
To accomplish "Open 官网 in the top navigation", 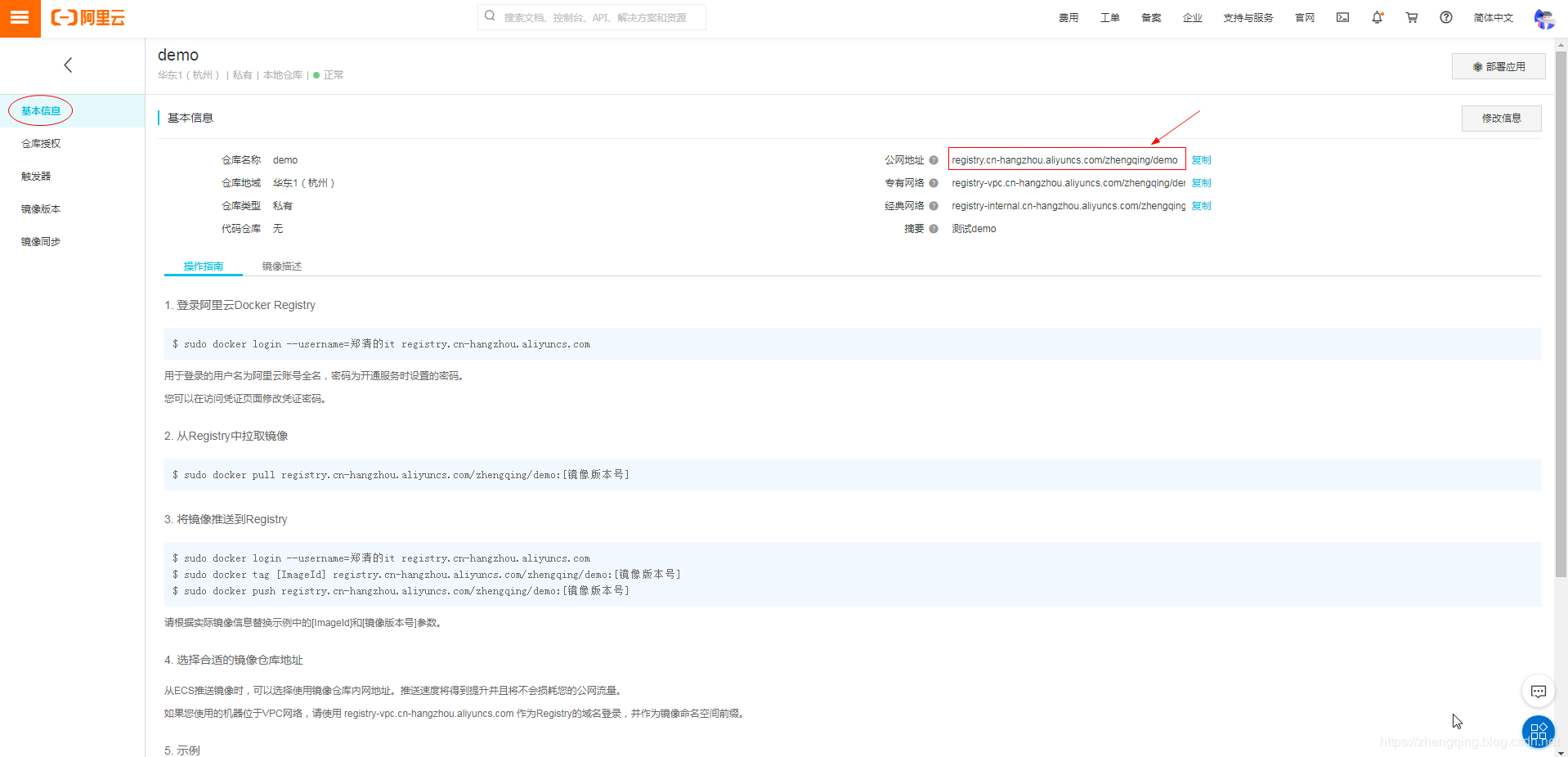I will (x=1305, y=18).
